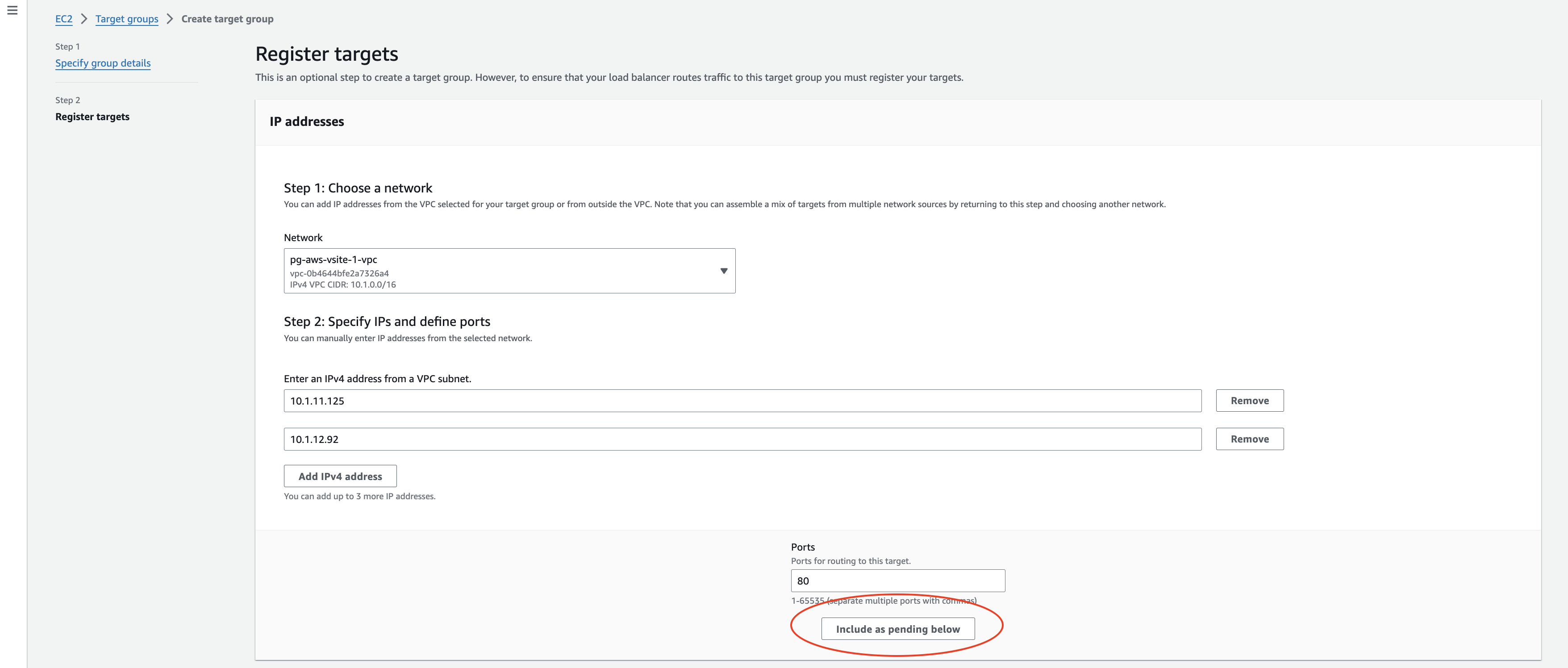Select the first IPv4 address field
Screen dimensions: 1568x668
(742, 400)
